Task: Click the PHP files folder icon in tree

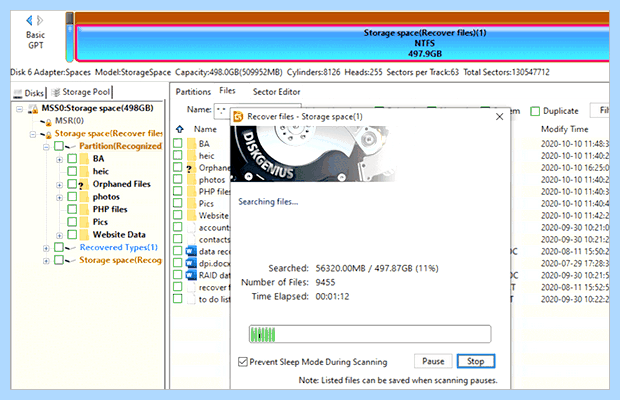Action: [x=84, y=209]
